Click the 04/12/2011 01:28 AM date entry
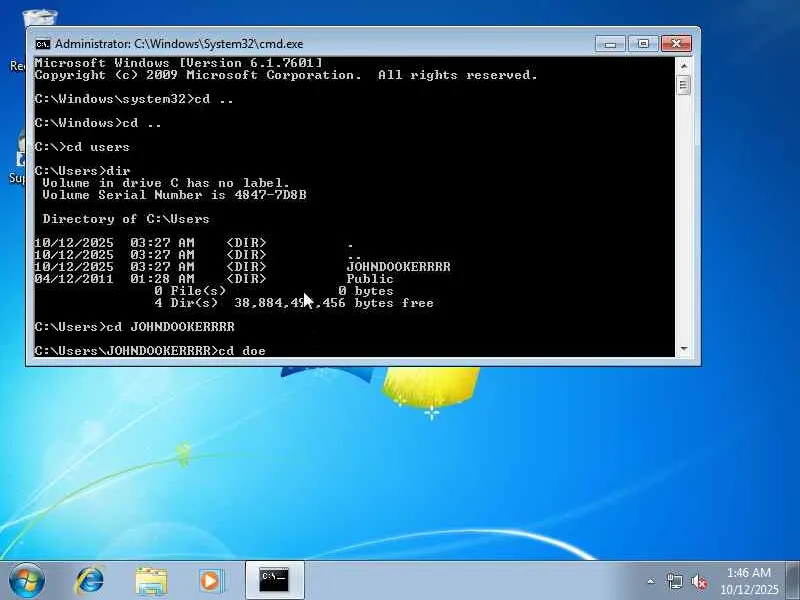This screenshot has height=600, width=800. 114,279
